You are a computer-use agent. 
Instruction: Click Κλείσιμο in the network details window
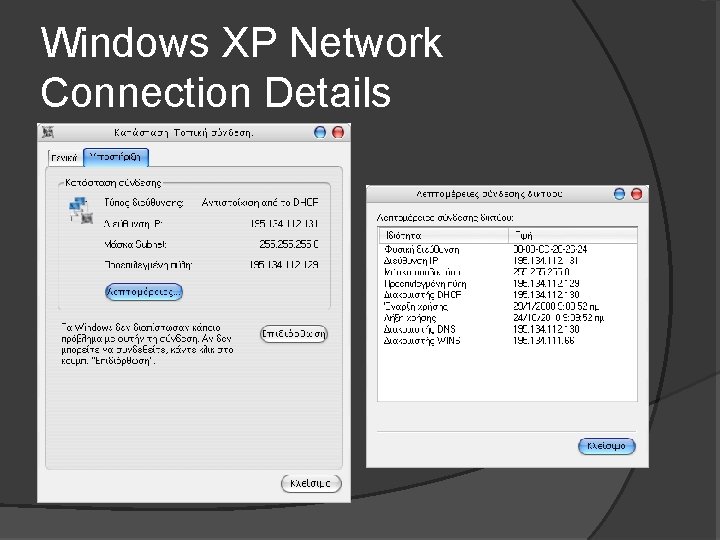[x=607, y=446]
